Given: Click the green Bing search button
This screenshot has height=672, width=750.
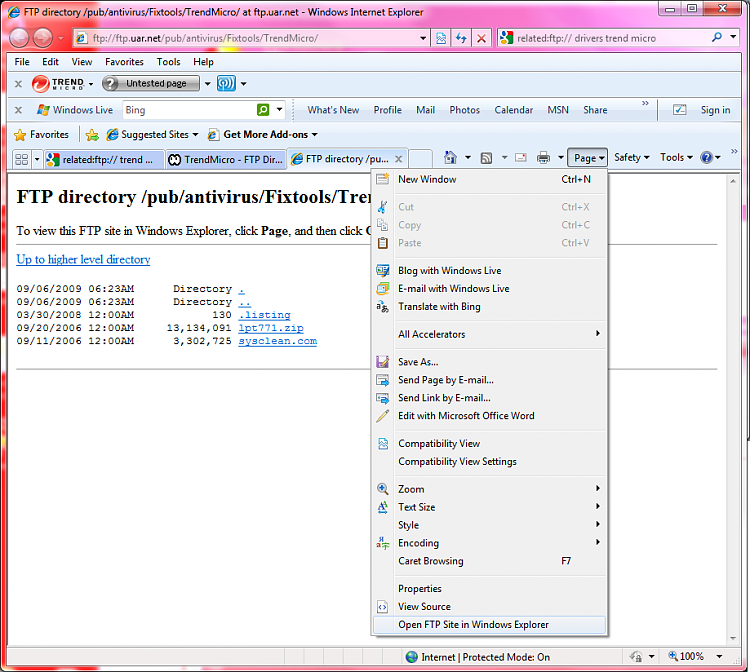Looking at the screenshot, I should 263,110.
